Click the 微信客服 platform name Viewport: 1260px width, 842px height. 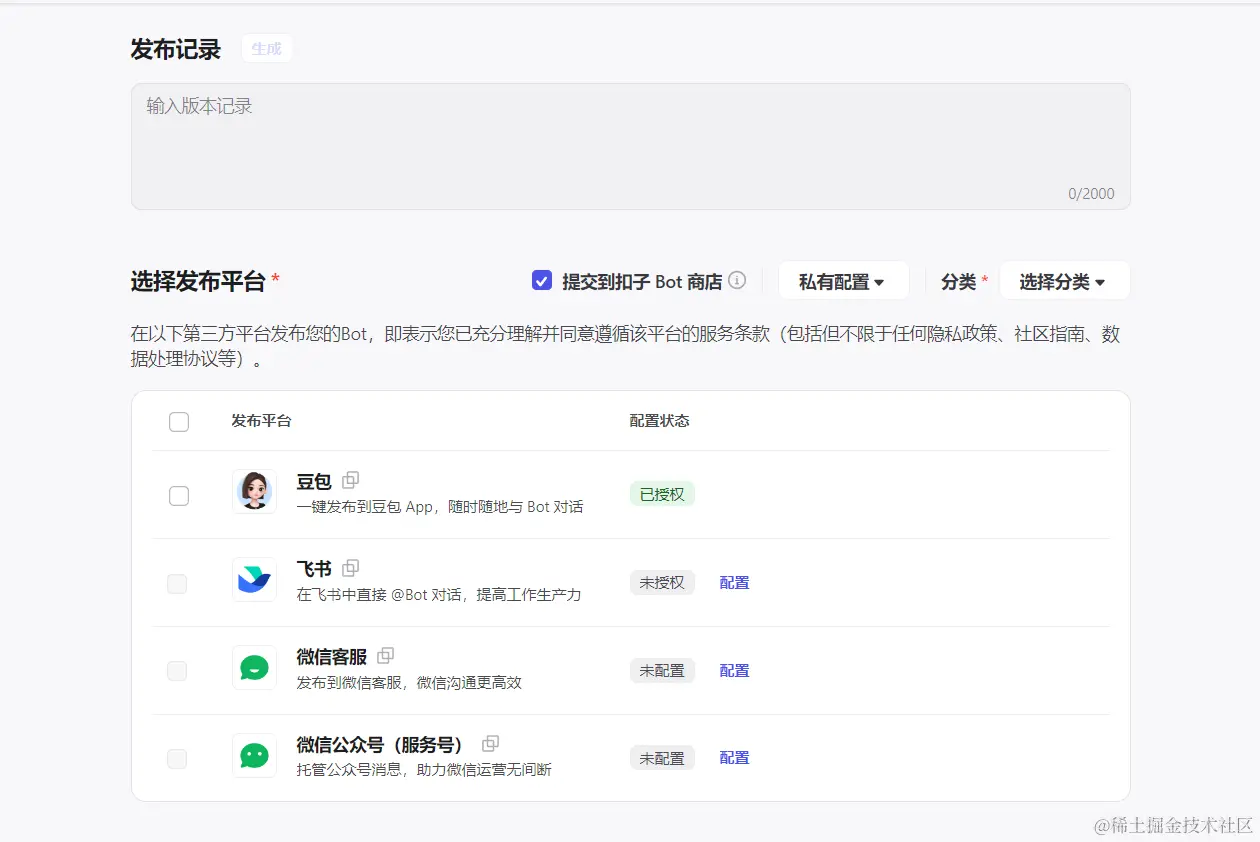[332, 657]
